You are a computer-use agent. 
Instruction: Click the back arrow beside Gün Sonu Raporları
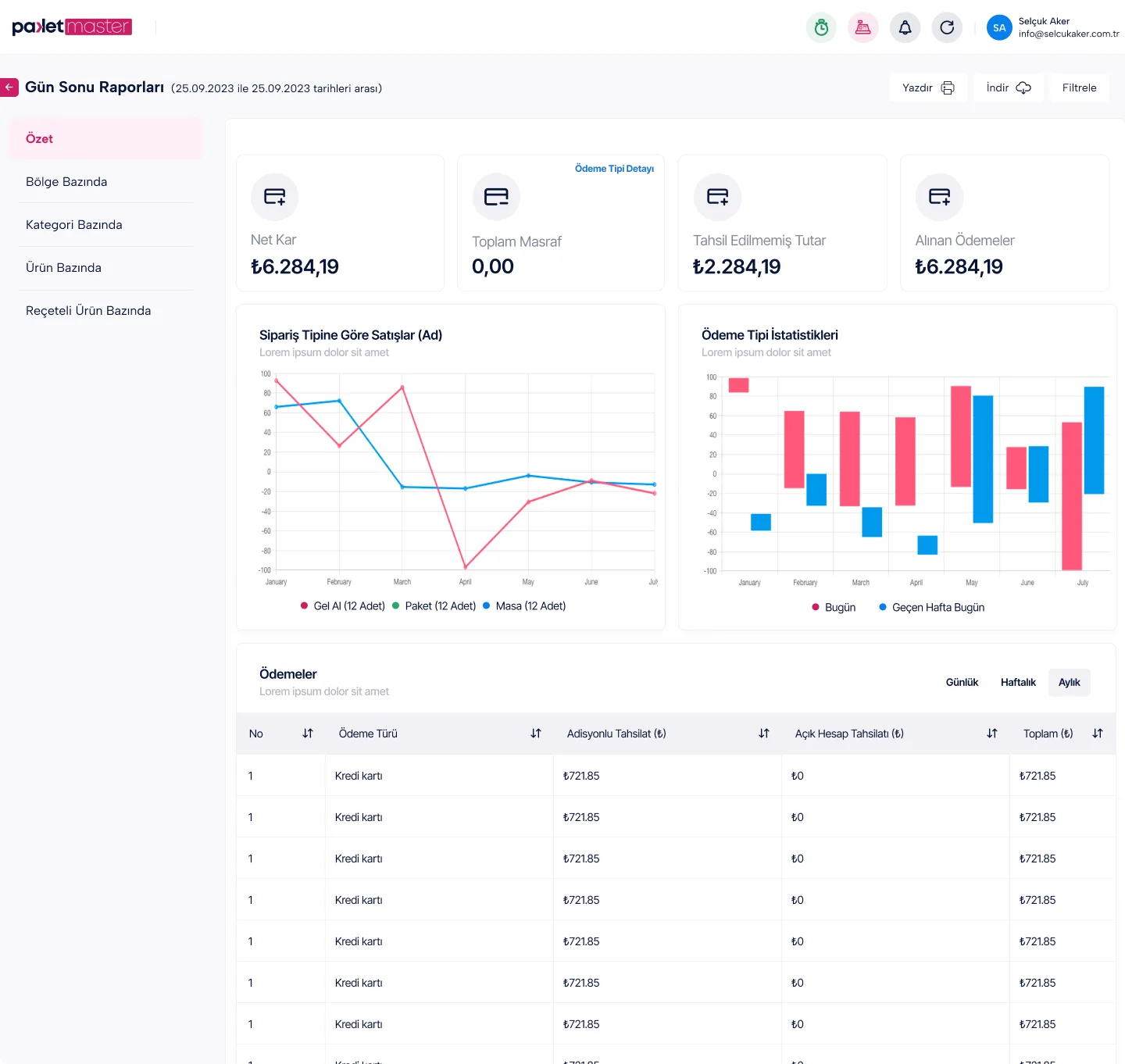pos(9,87)
